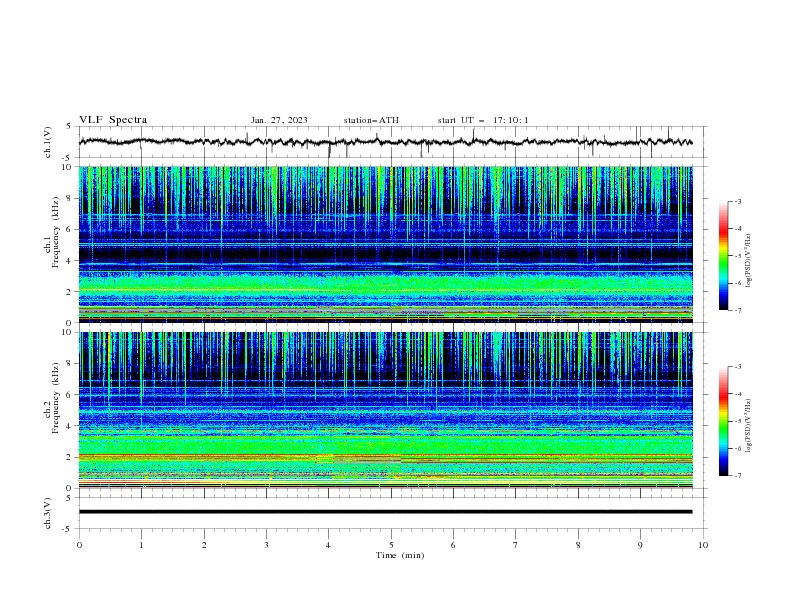This screenshot has height=612, width=792.
Task: Click the "-7" label on the ch.1 colorbar
Action: click(x=737, y=310)
